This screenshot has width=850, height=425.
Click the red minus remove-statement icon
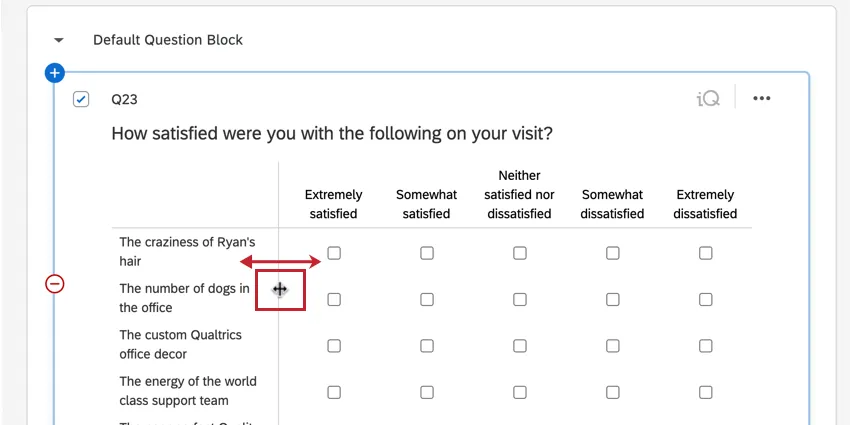click(x=55, y=284)
